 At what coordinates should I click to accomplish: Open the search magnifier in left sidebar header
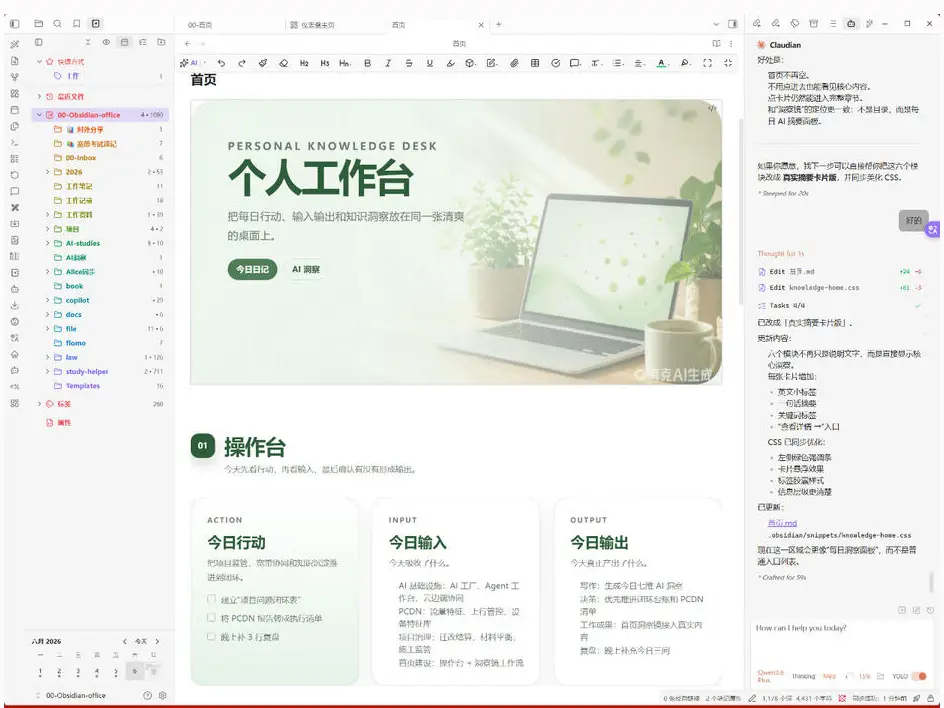57,23
